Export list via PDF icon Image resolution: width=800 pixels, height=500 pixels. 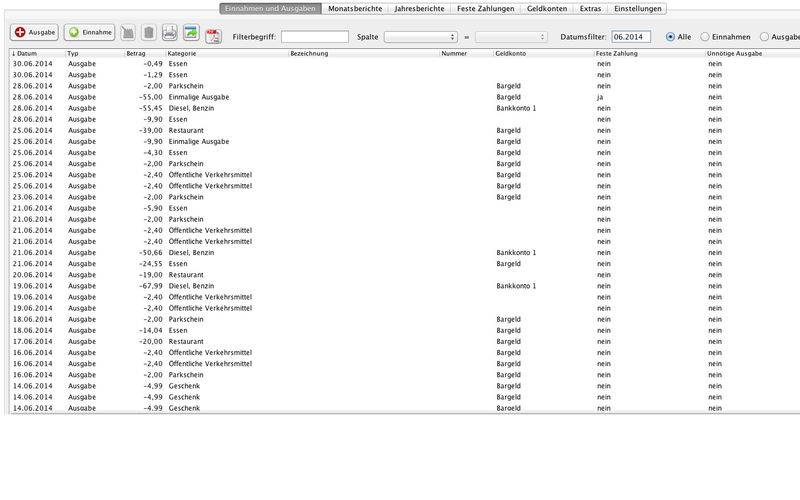[212, 36]
